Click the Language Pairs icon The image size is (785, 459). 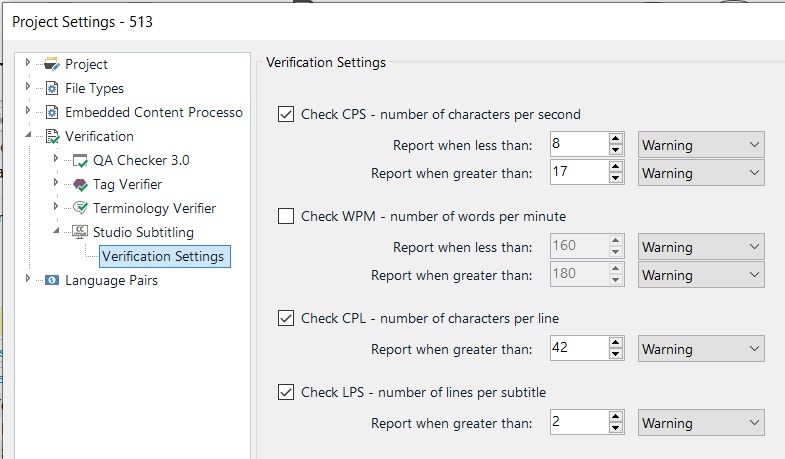[x=52, y=280]
